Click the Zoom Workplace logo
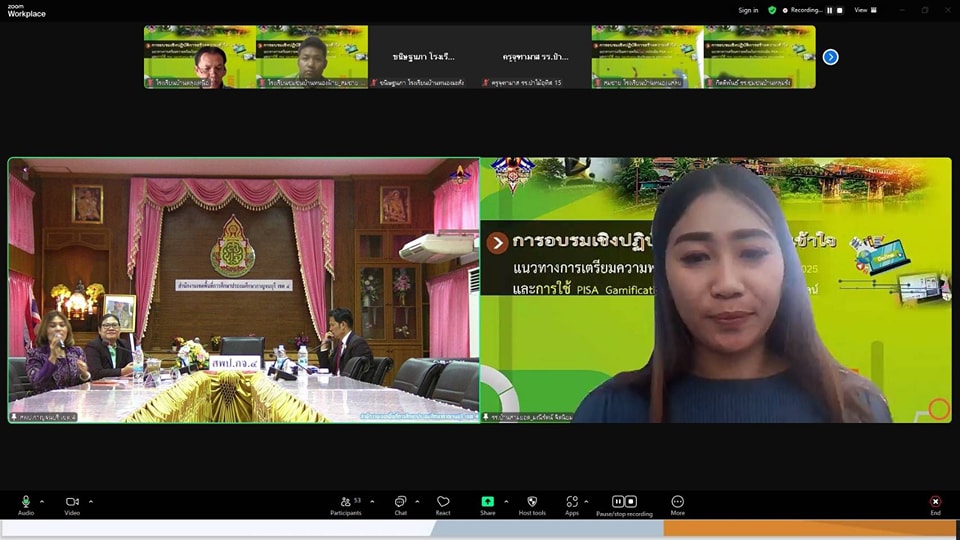Image resolution: width=960 pixels, height=540 pixels. [26, 10]
